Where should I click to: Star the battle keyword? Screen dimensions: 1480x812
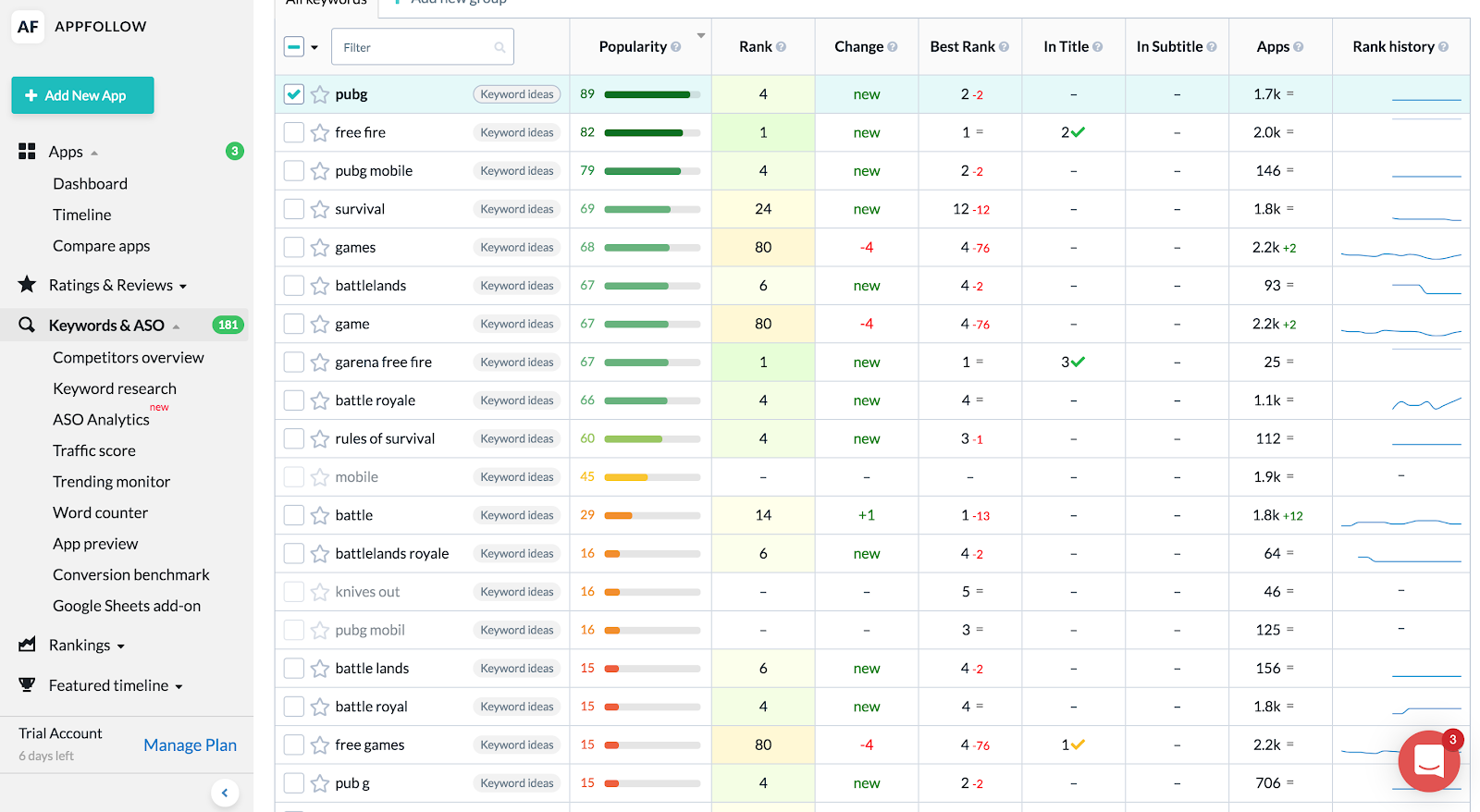[x=320, y=515]
